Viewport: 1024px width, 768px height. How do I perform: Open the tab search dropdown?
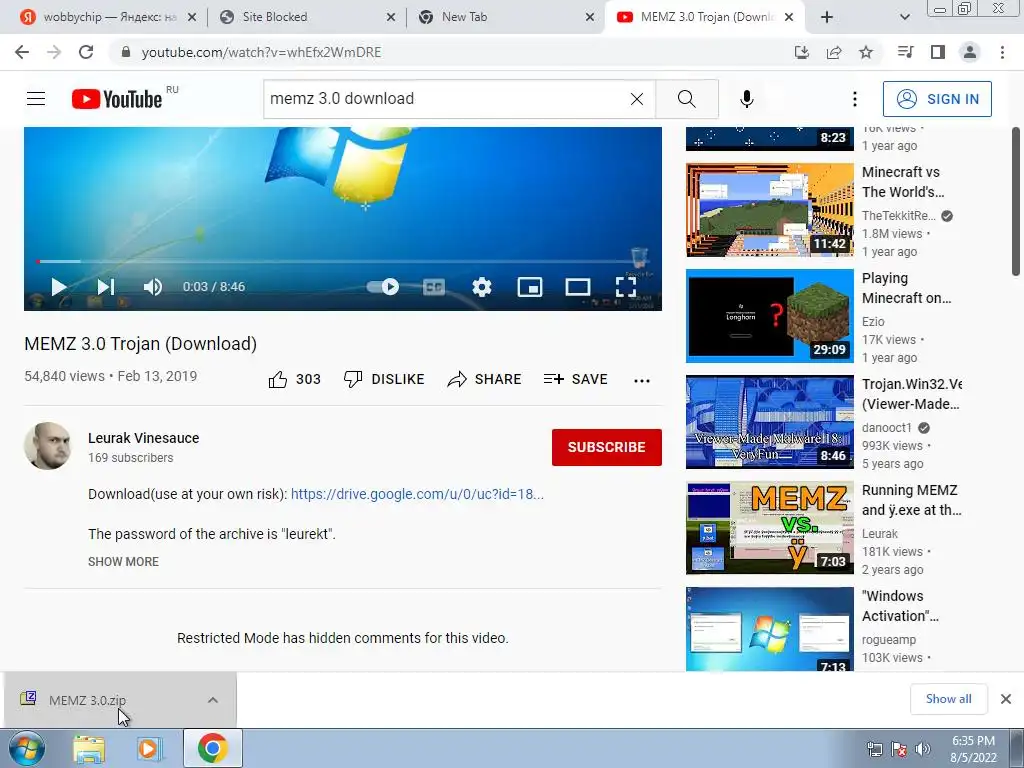[904, 17]
